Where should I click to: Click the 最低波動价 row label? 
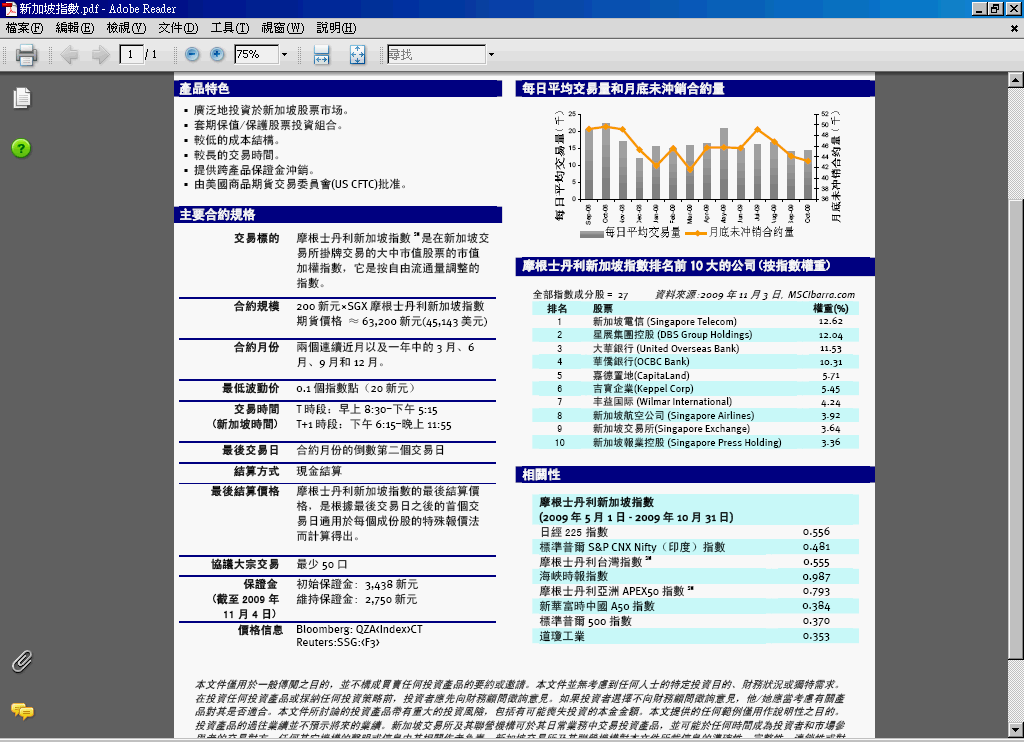[251, 388]
